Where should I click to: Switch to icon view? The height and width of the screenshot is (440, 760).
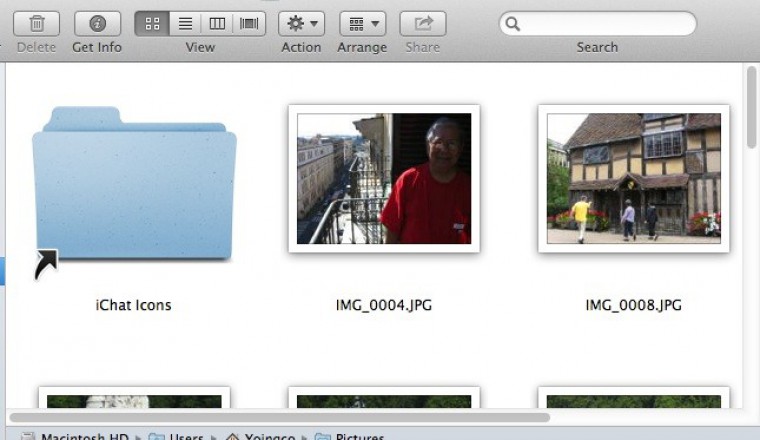[x=151, y=24]
